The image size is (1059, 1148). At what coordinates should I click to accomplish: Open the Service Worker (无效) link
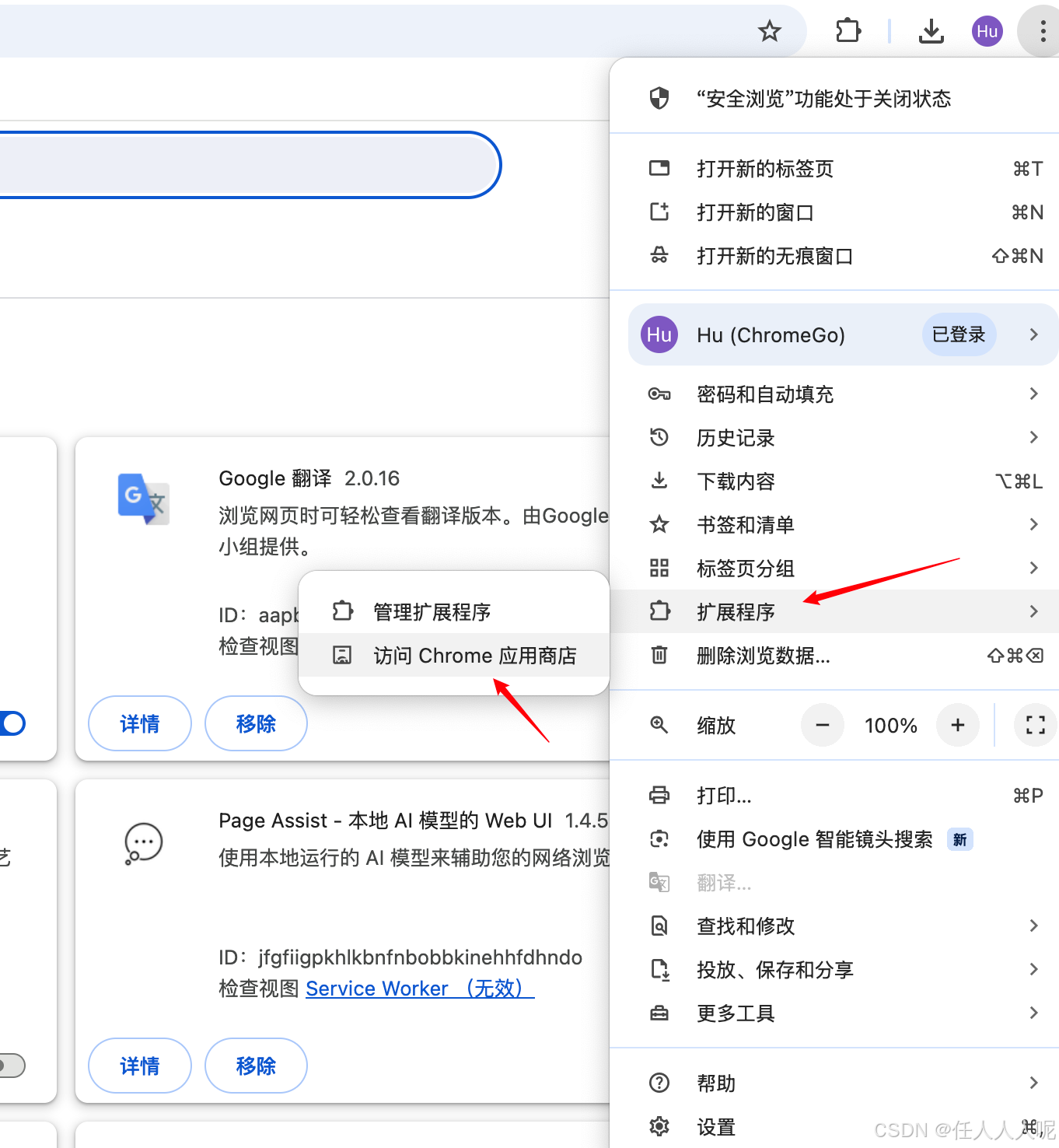point(420,988)
